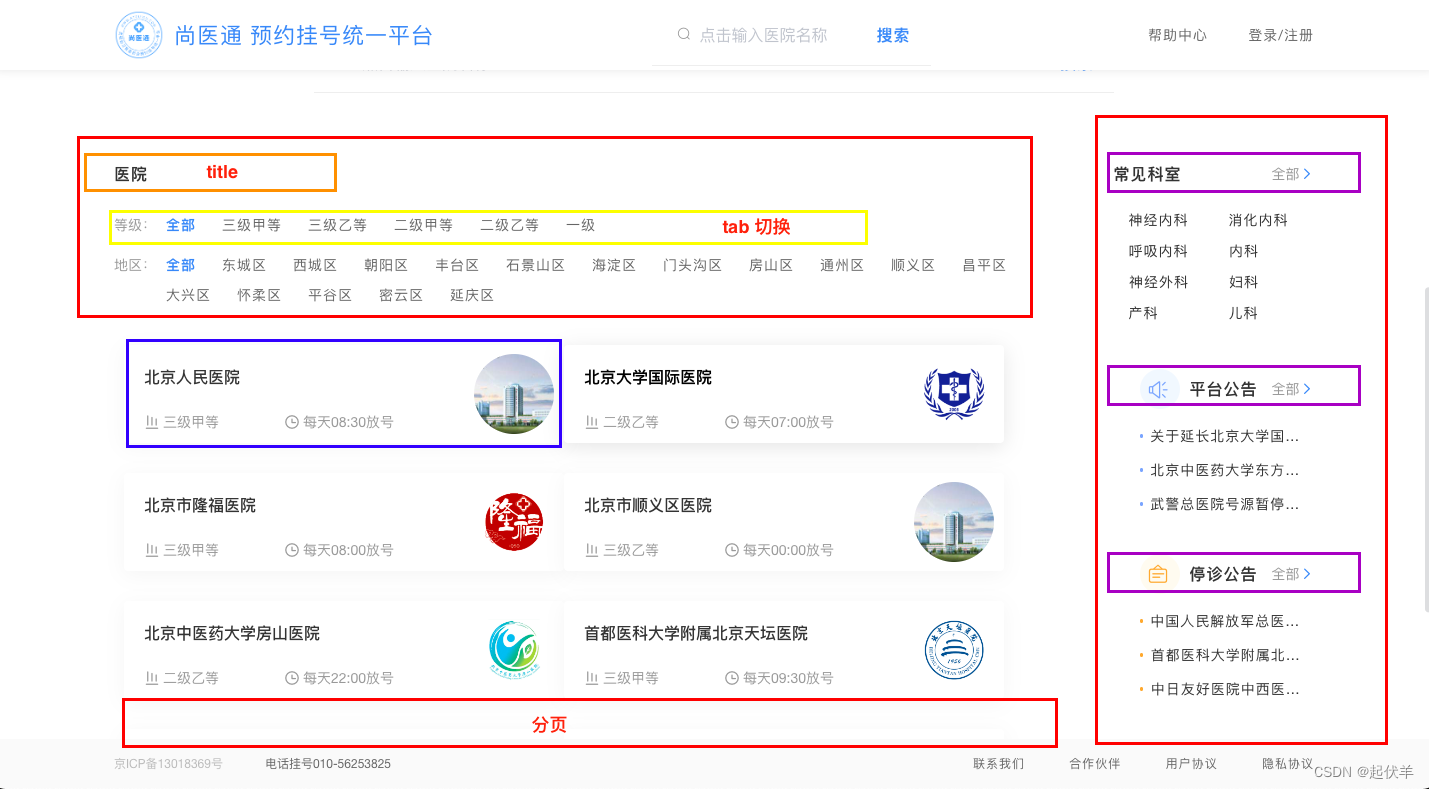Expand 停诊公告 全部 chevron
This screenshot has height=789, width=1429.
1307,574
